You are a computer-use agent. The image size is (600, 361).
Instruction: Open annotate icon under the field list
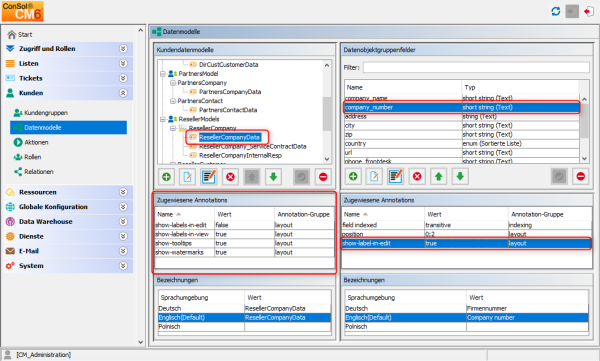[x=396, y=176]
